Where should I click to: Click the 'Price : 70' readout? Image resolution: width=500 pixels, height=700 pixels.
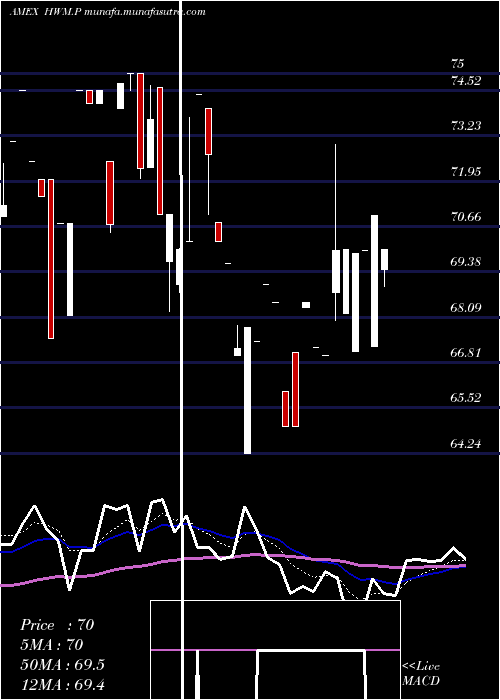pos(57,625)
